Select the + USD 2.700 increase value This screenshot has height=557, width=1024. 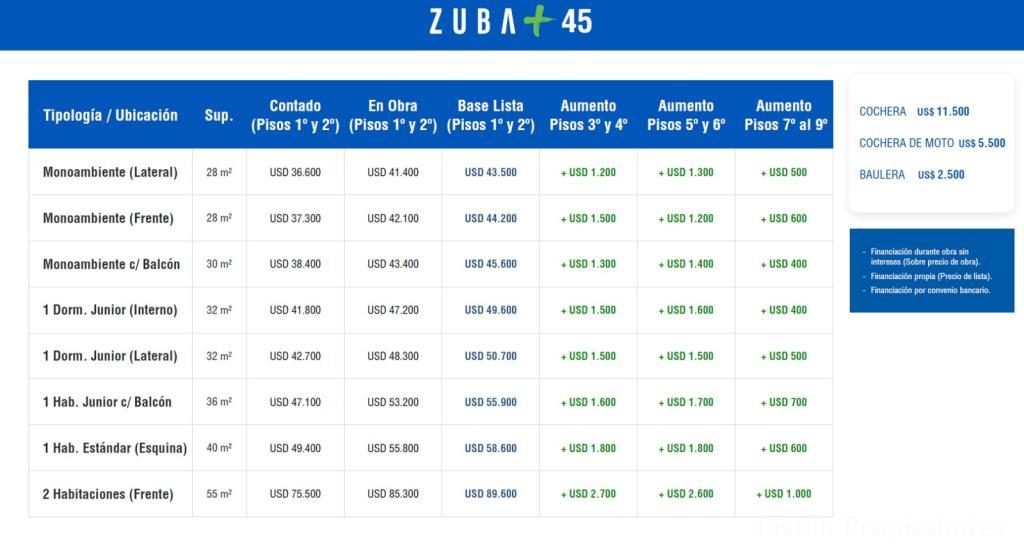[588, 494]
